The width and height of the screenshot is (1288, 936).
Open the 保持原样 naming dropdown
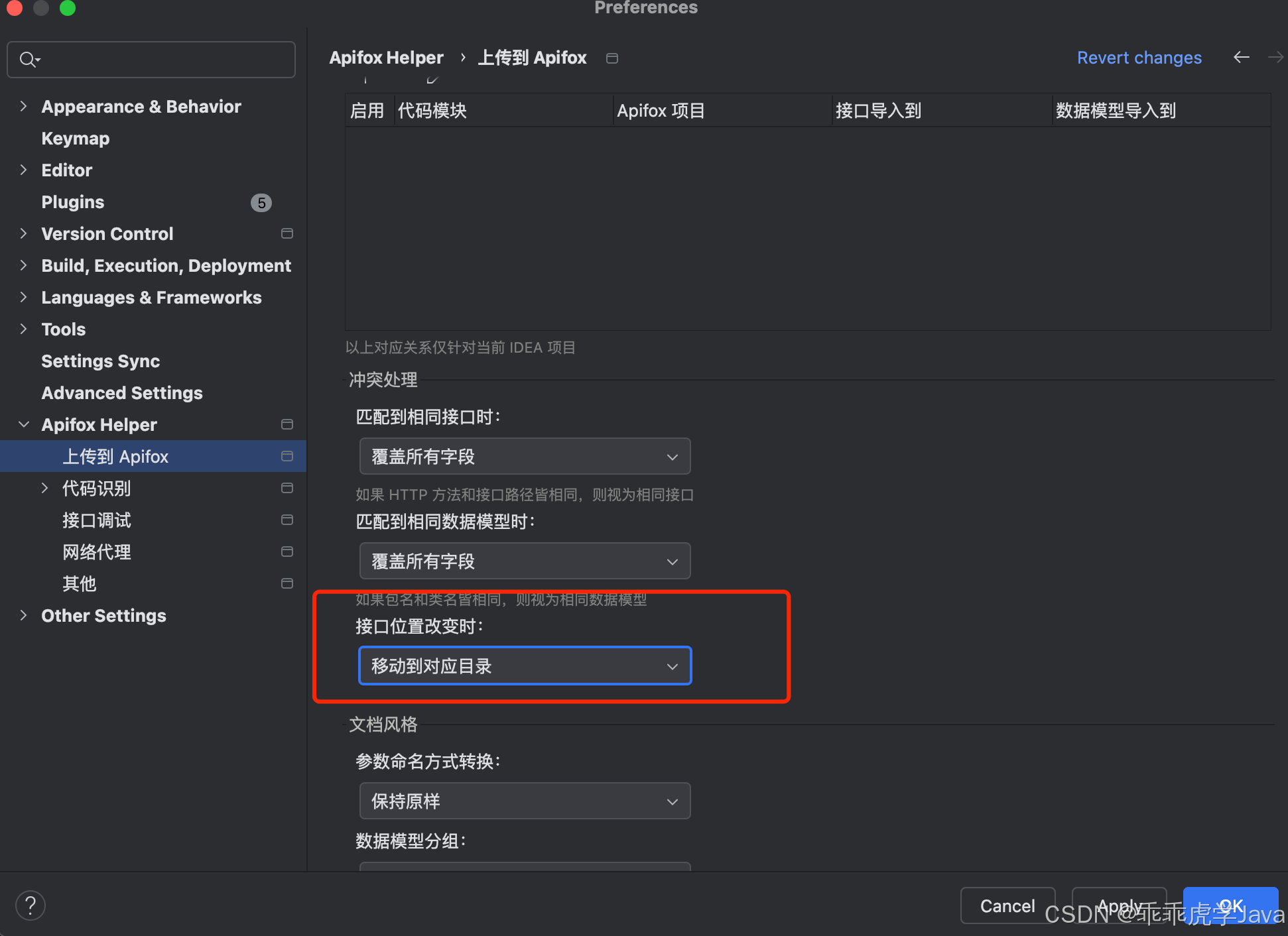click(x=525, y=801)
